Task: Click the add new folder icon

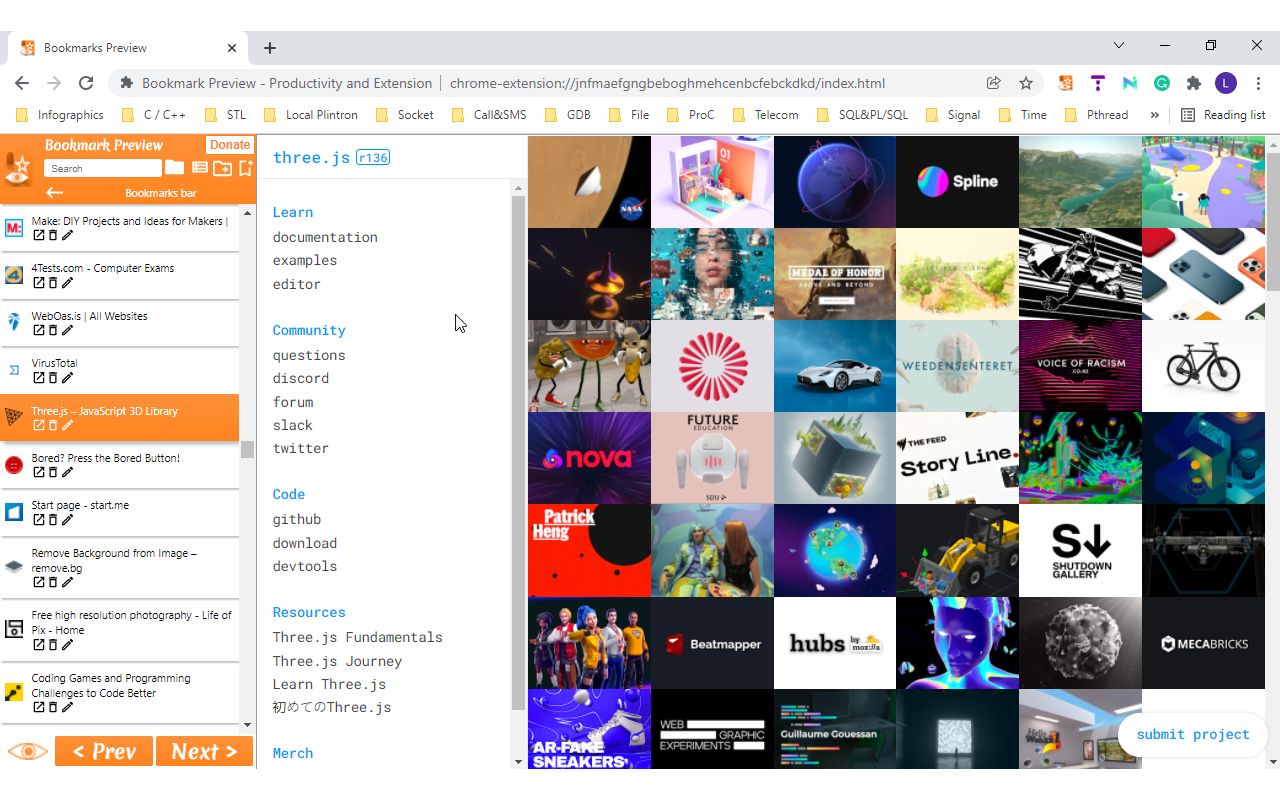Action: (x=222, y=168)
